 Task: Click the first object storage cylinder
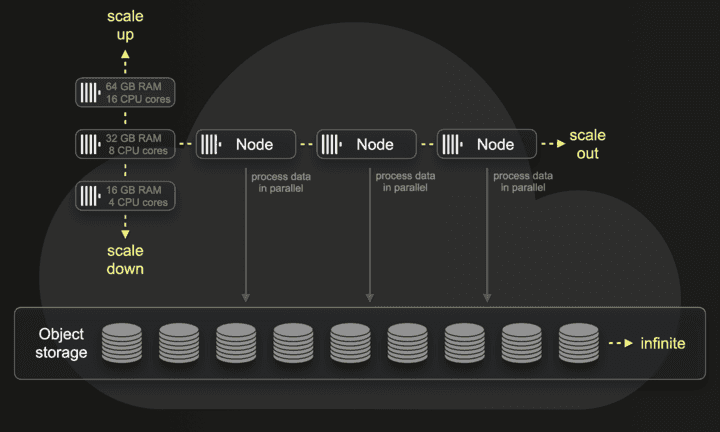(x=122, y=343)
